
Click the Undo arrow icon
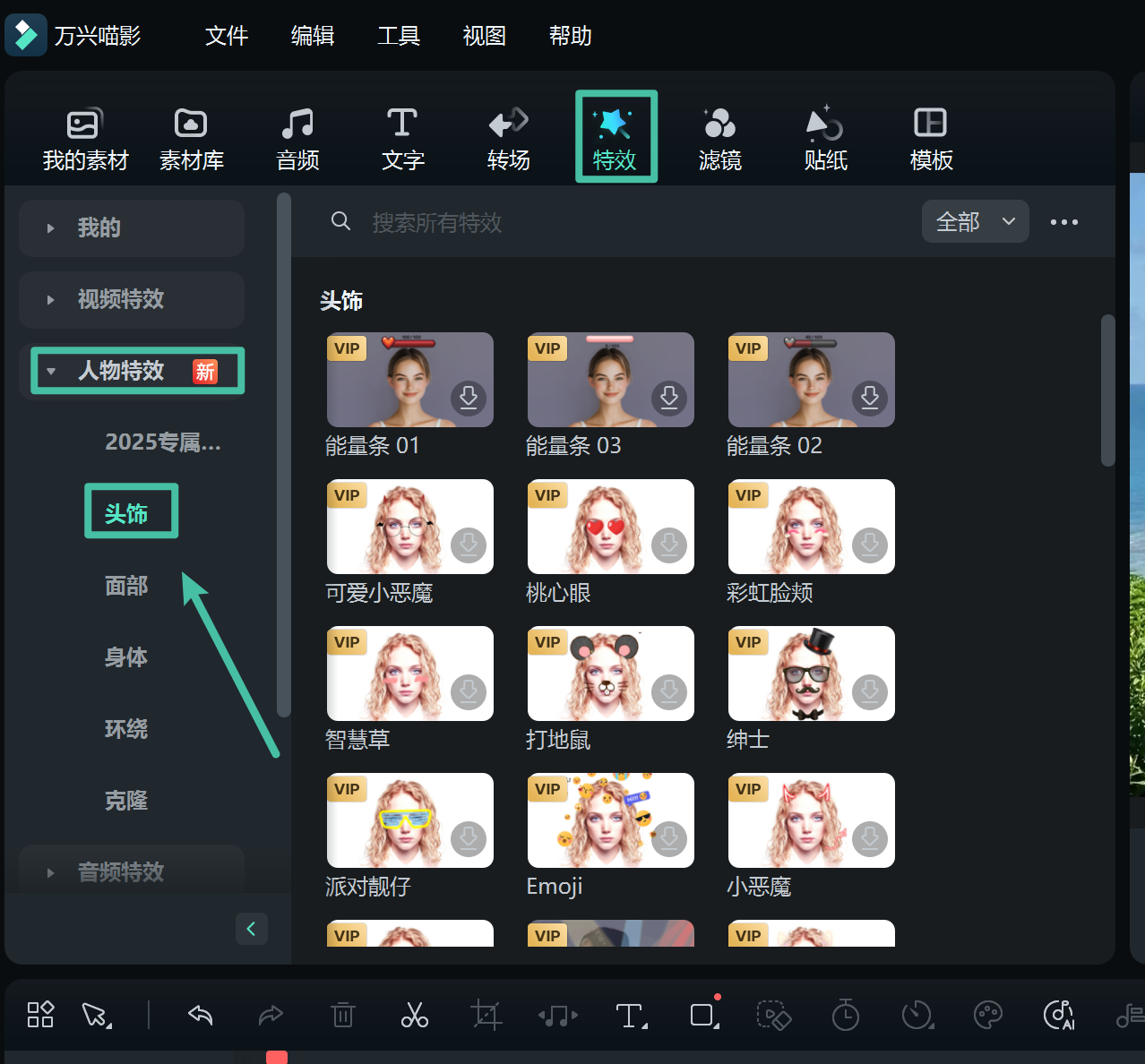point(199,1015)
